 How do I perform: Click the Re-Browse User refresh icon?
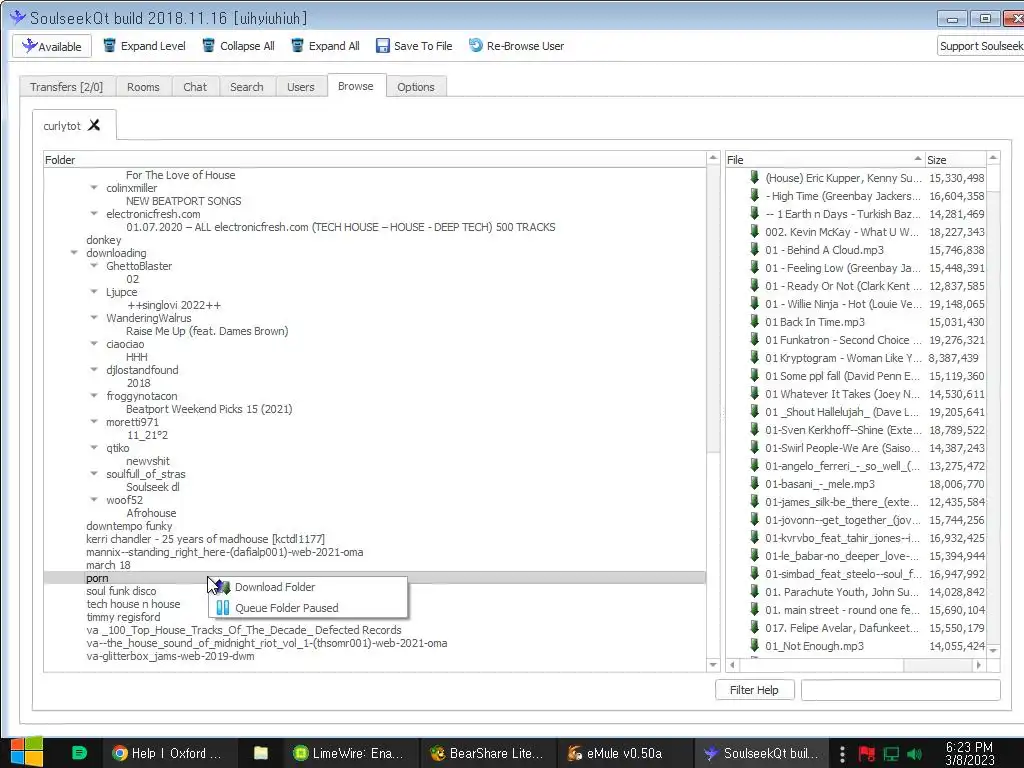[x=476, y=46]
